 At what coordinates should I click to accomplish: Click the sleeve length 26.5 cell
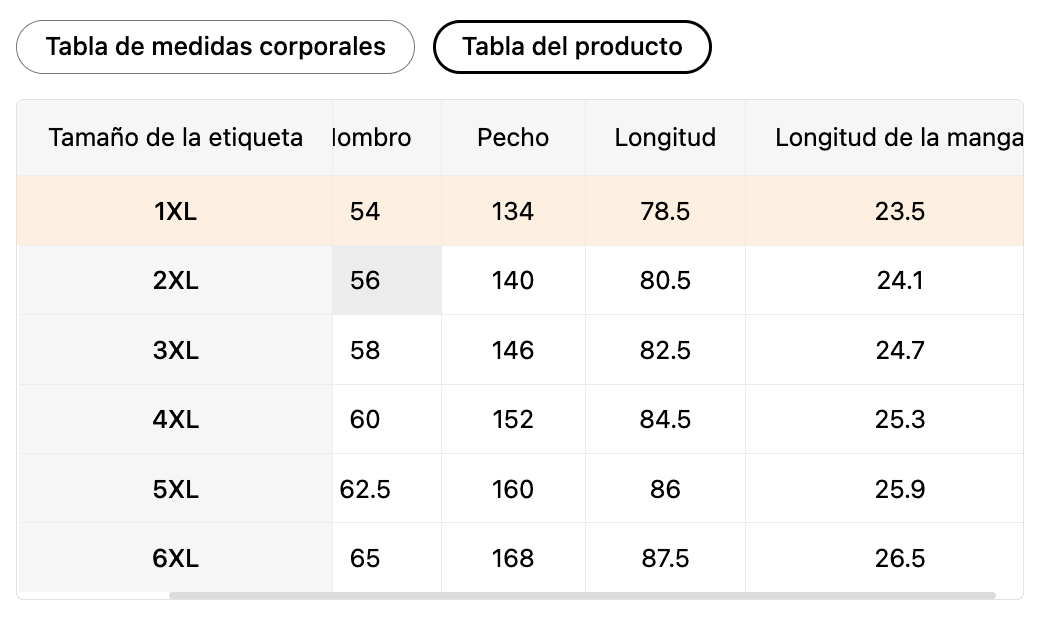coord(899,558)
